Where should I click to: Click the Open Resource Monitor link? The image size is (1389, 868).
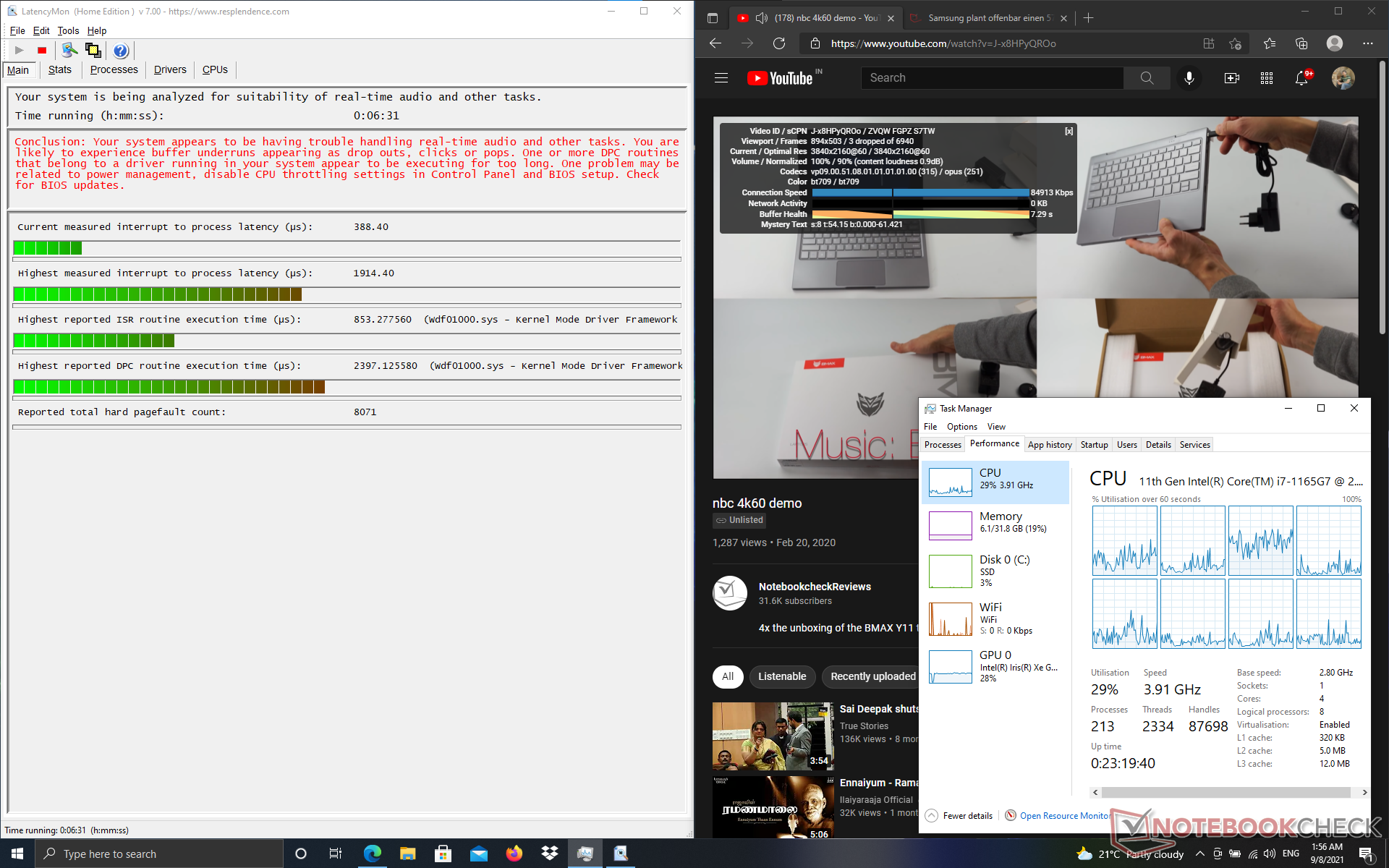[1063, 815]
